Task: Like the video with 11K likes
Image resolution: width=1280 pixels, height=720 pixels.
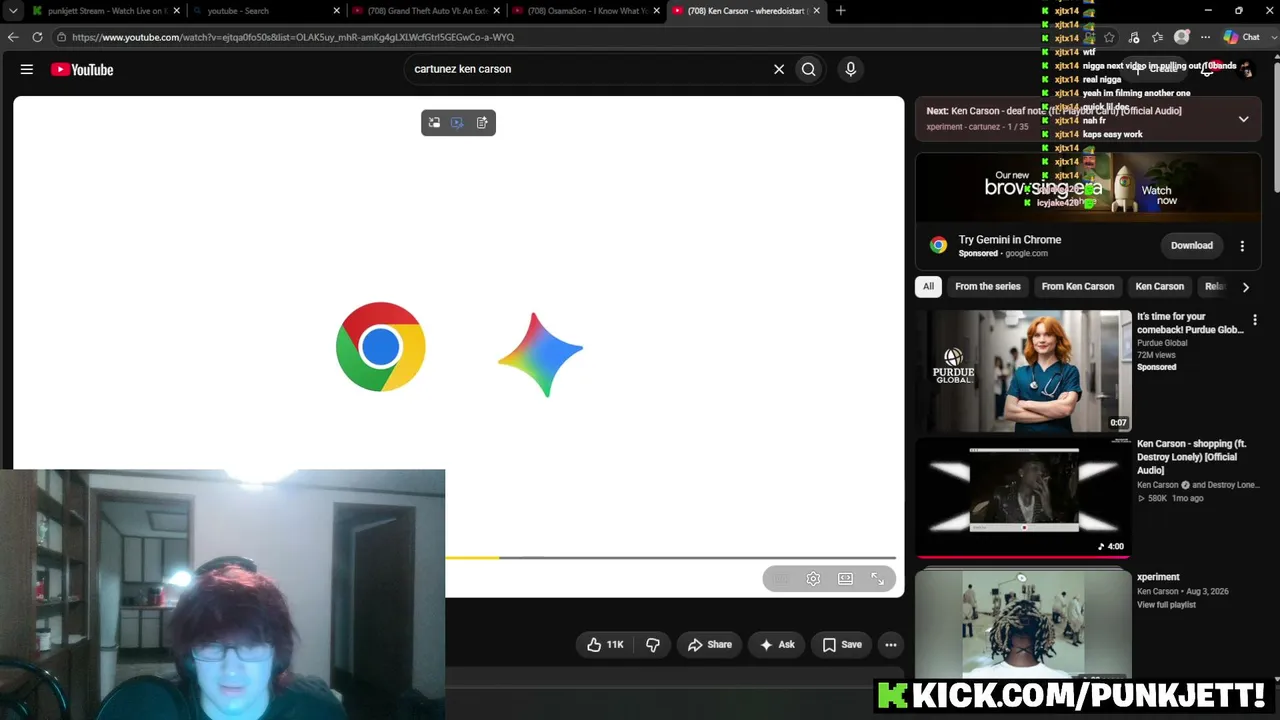Action: (605, 645)
